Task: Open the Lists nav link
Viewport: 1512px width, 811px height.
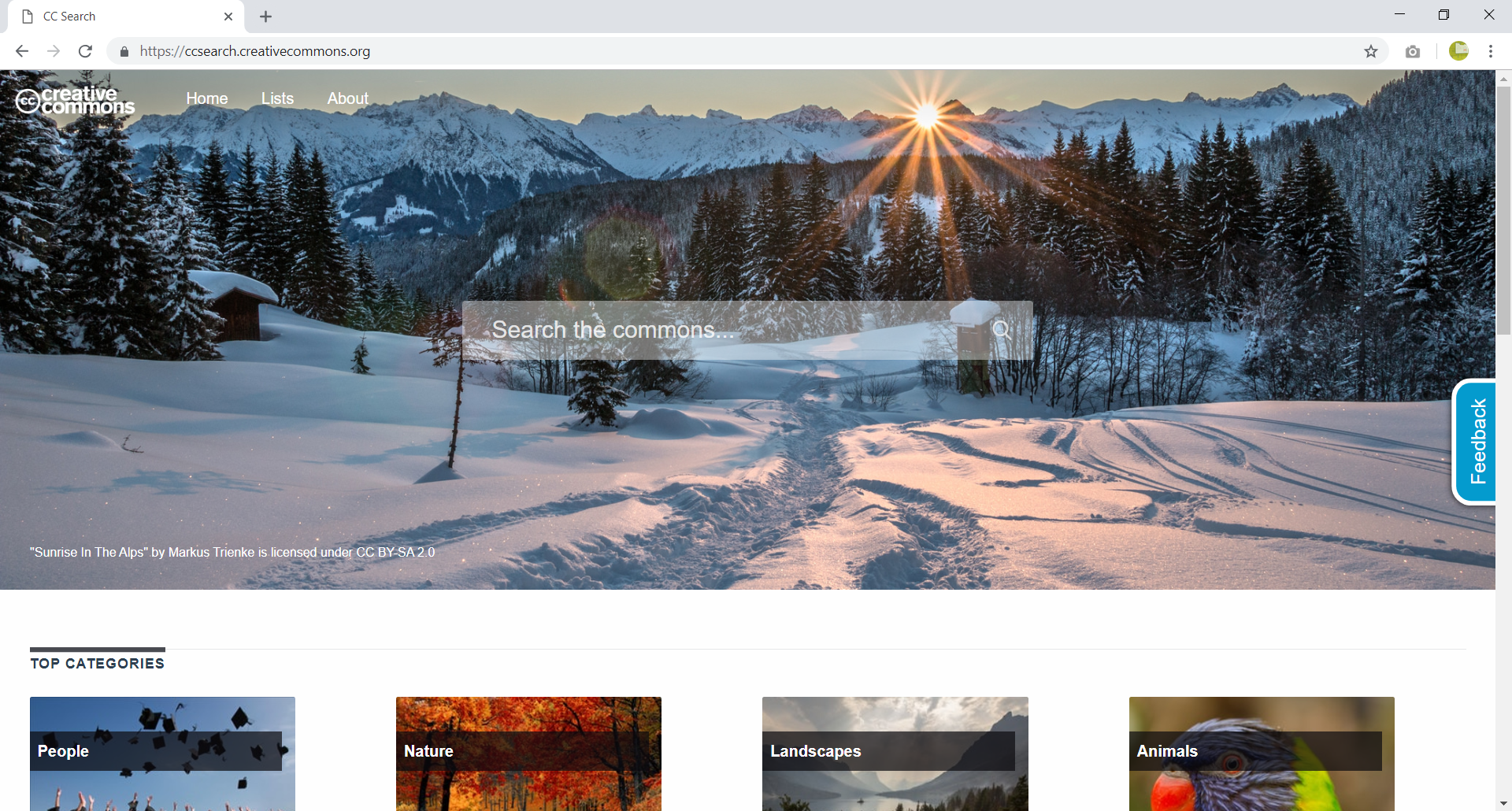Action: [x=277, y=98]
